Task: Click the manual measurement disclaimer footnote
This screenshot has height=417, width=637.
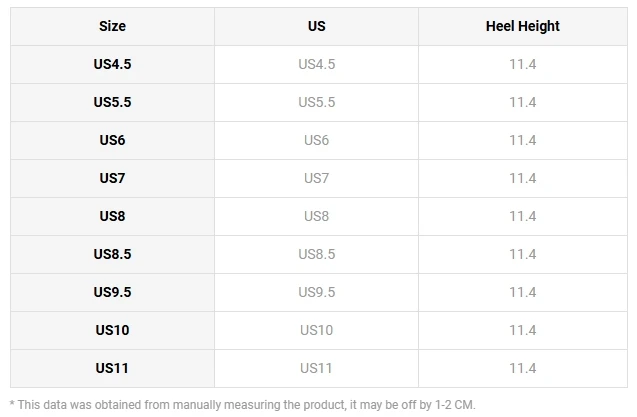Action: point(243,405)
